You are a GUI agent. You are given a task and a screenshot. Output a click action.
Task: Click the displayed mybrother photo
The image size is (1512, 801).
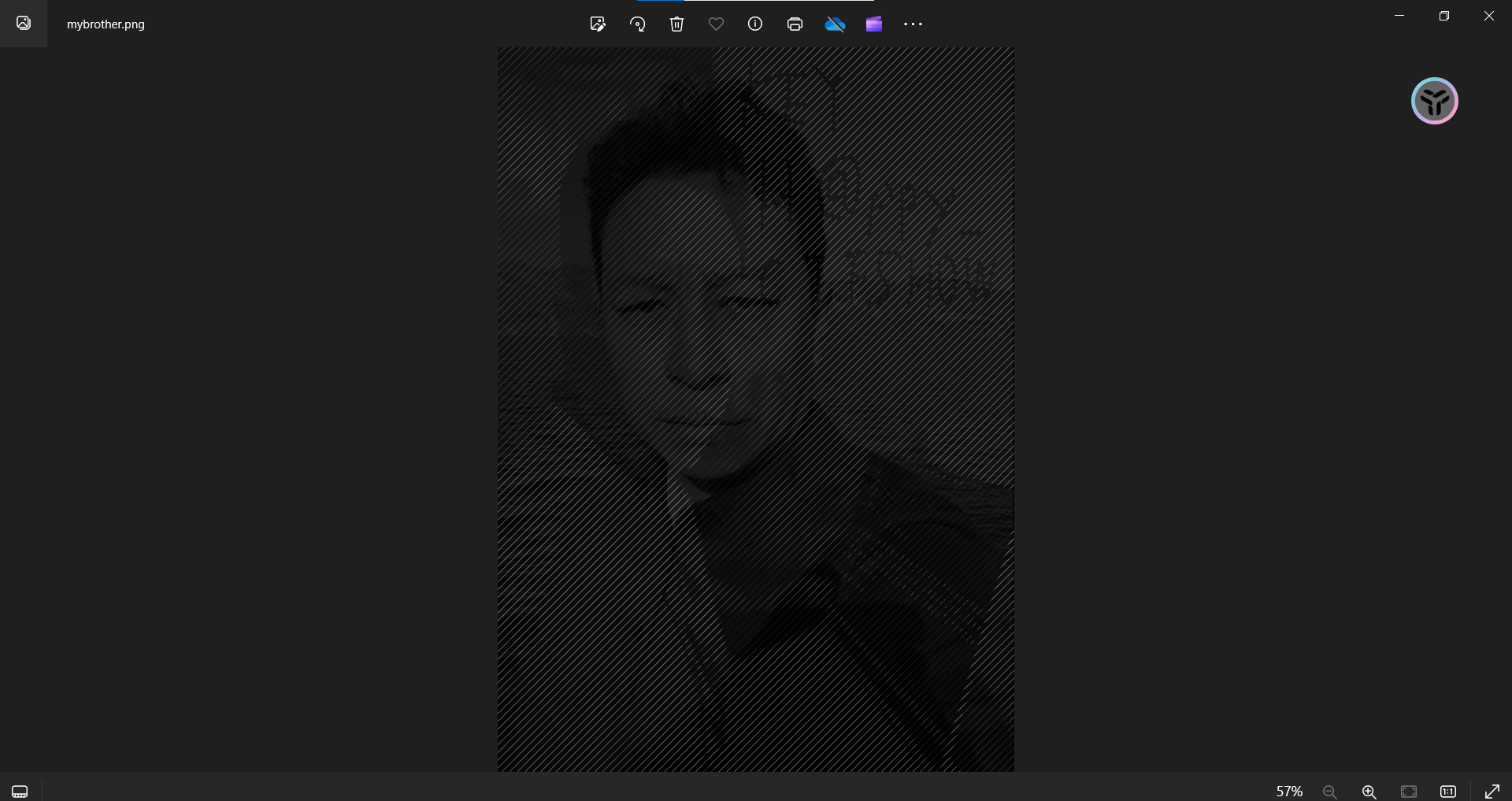755,409
